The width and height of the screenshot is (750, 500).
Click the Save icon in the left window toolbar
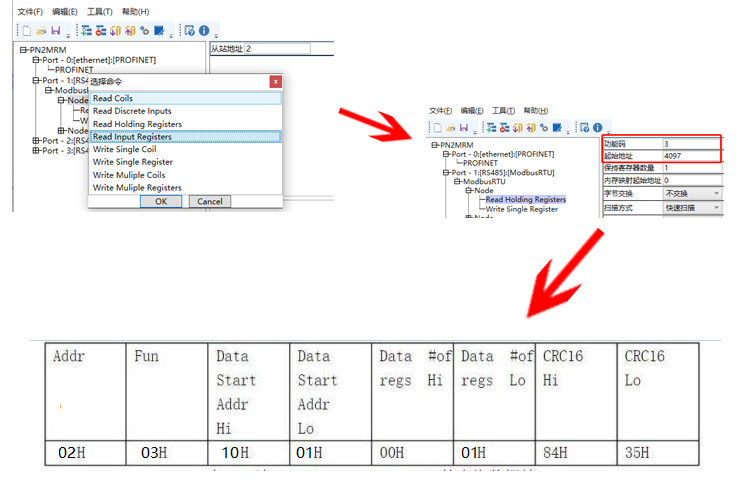click(55, 31)
